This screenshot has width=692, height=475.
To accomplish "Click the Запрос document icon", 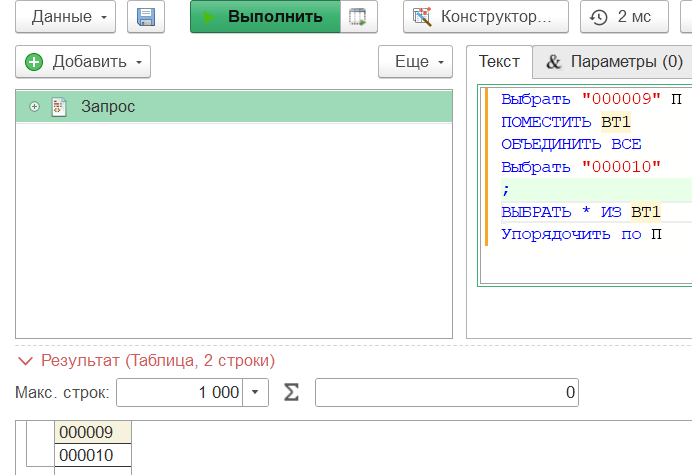I will [59, 107].
